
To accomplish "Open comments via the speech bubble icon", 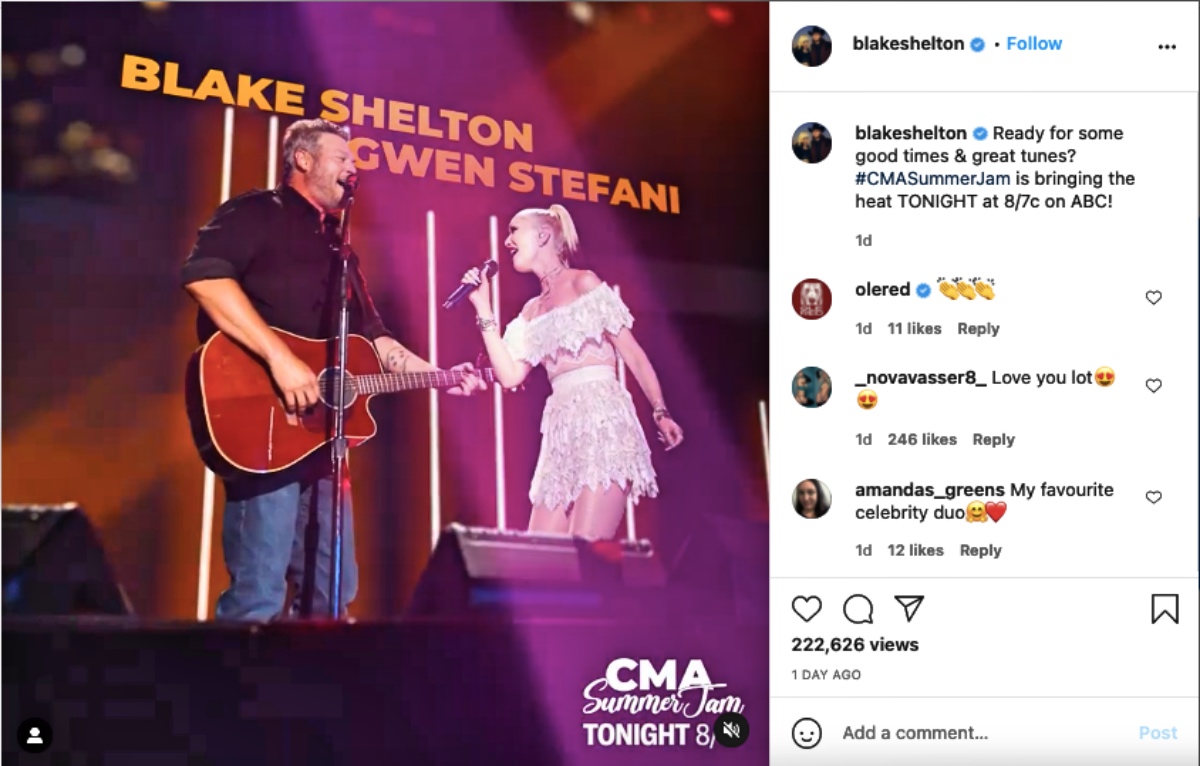I will coord(858,609).
